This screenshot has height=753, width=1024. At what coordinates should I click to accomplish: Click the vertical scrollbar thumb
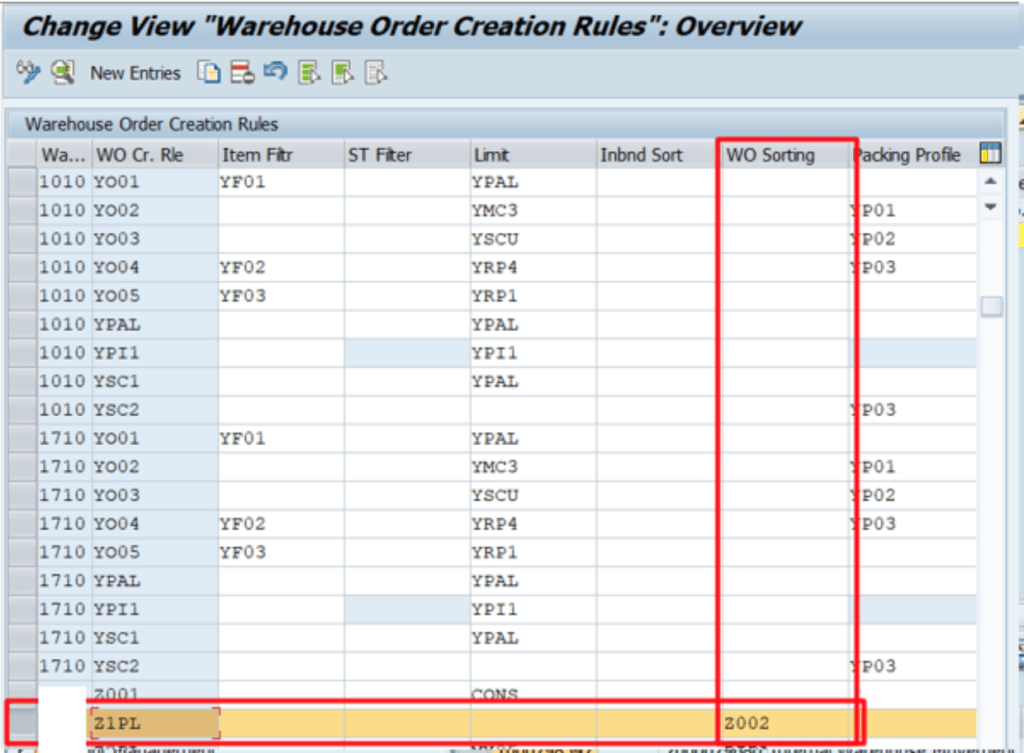point(991,307)
